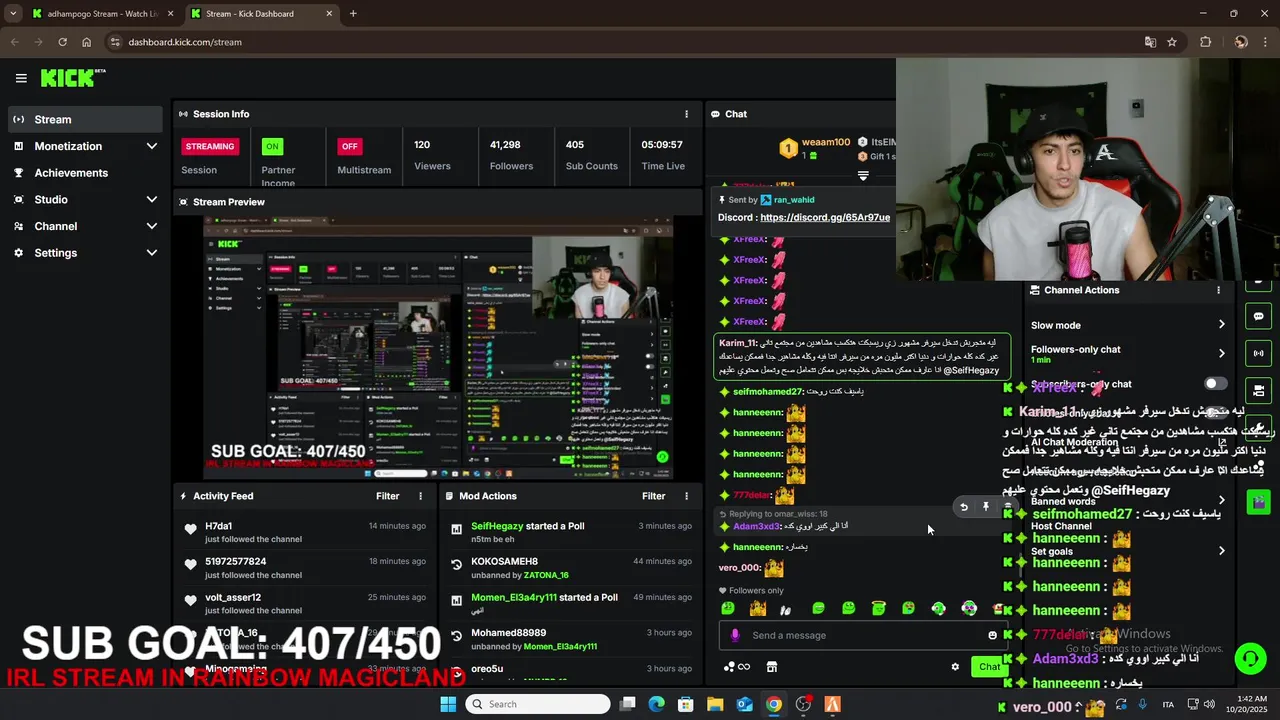Screen dimensions: 1280x720
Task: Click the 41,298 Followers count
Action: (x=505, y=145)
